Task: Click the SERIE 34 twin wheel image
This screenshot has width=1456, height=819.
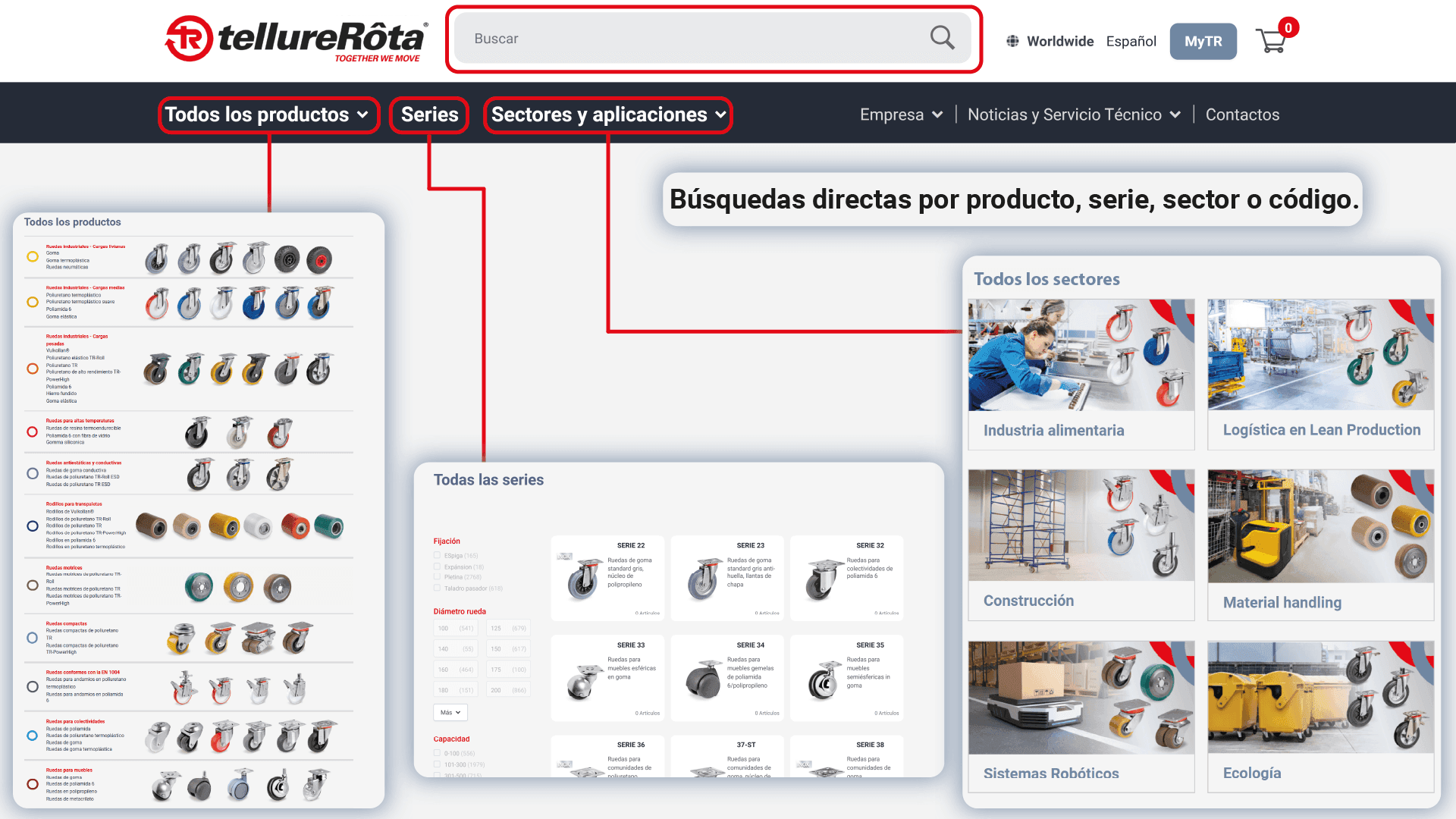Action: tap(703, 679)
